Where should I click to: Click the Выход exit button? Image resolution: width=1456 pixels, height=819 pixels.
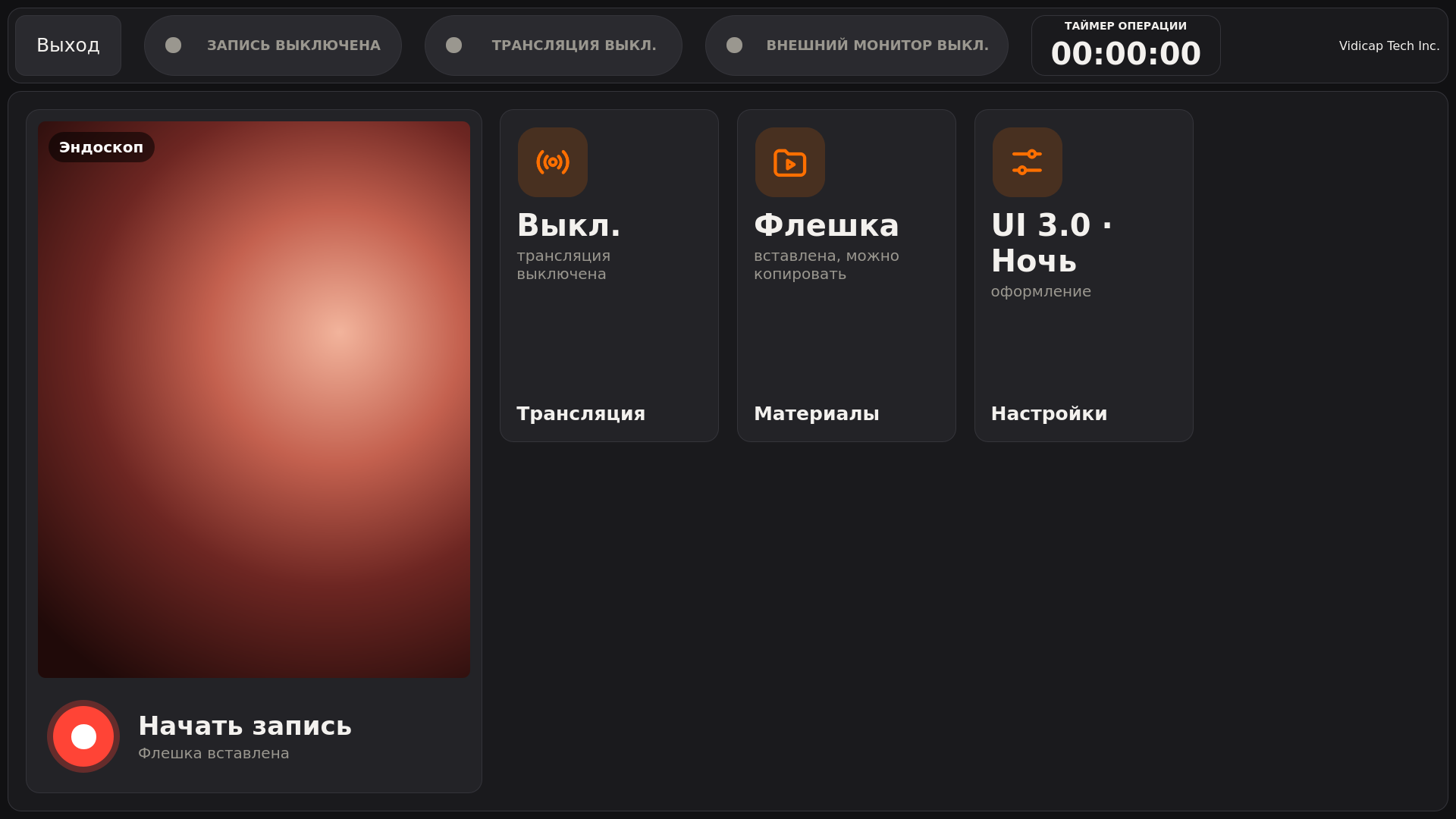point(68,45)
